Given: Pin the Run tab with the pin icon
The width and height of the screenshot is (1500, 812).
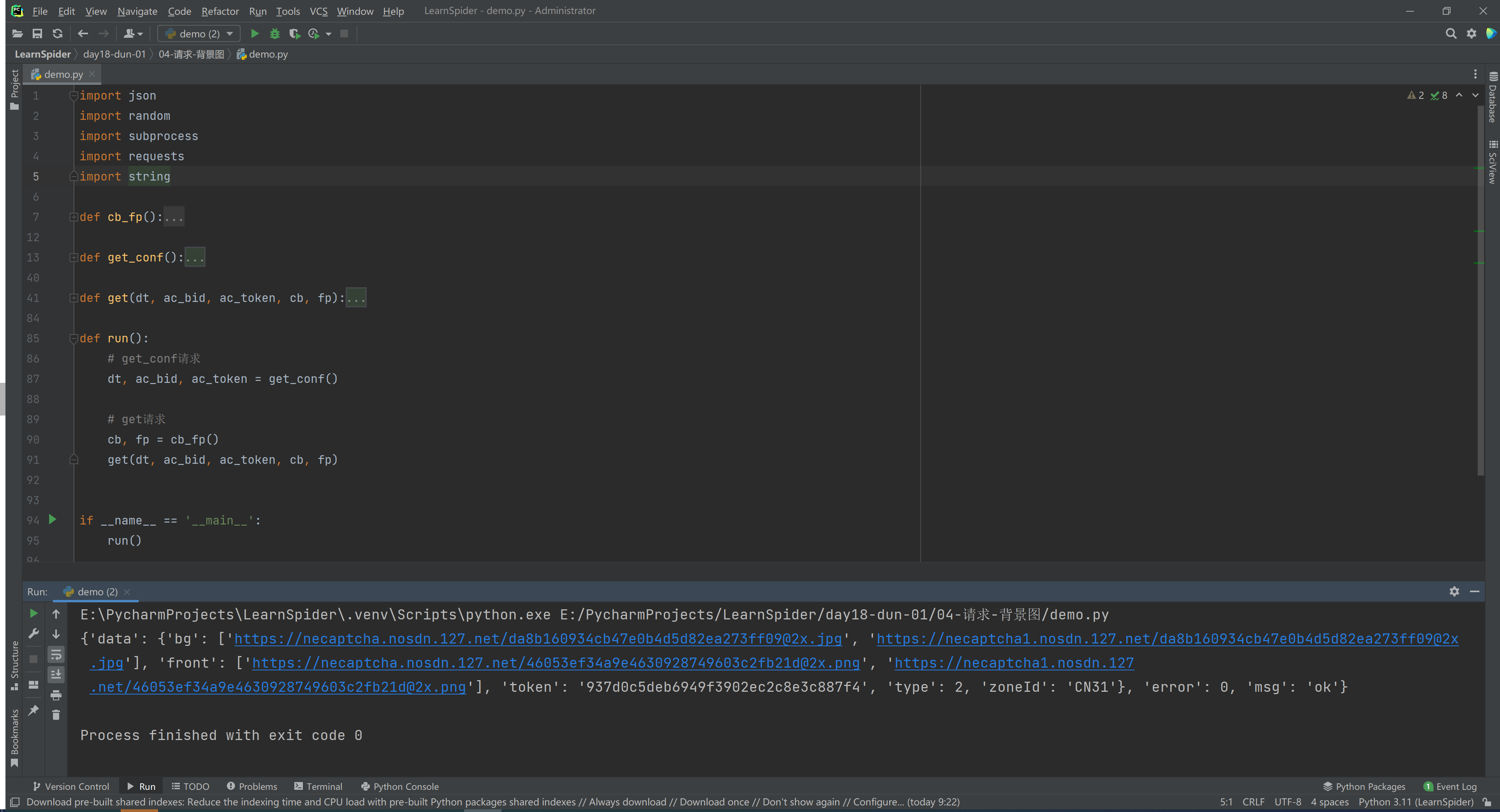Looking at the screenshot, I should pos(33,710).
